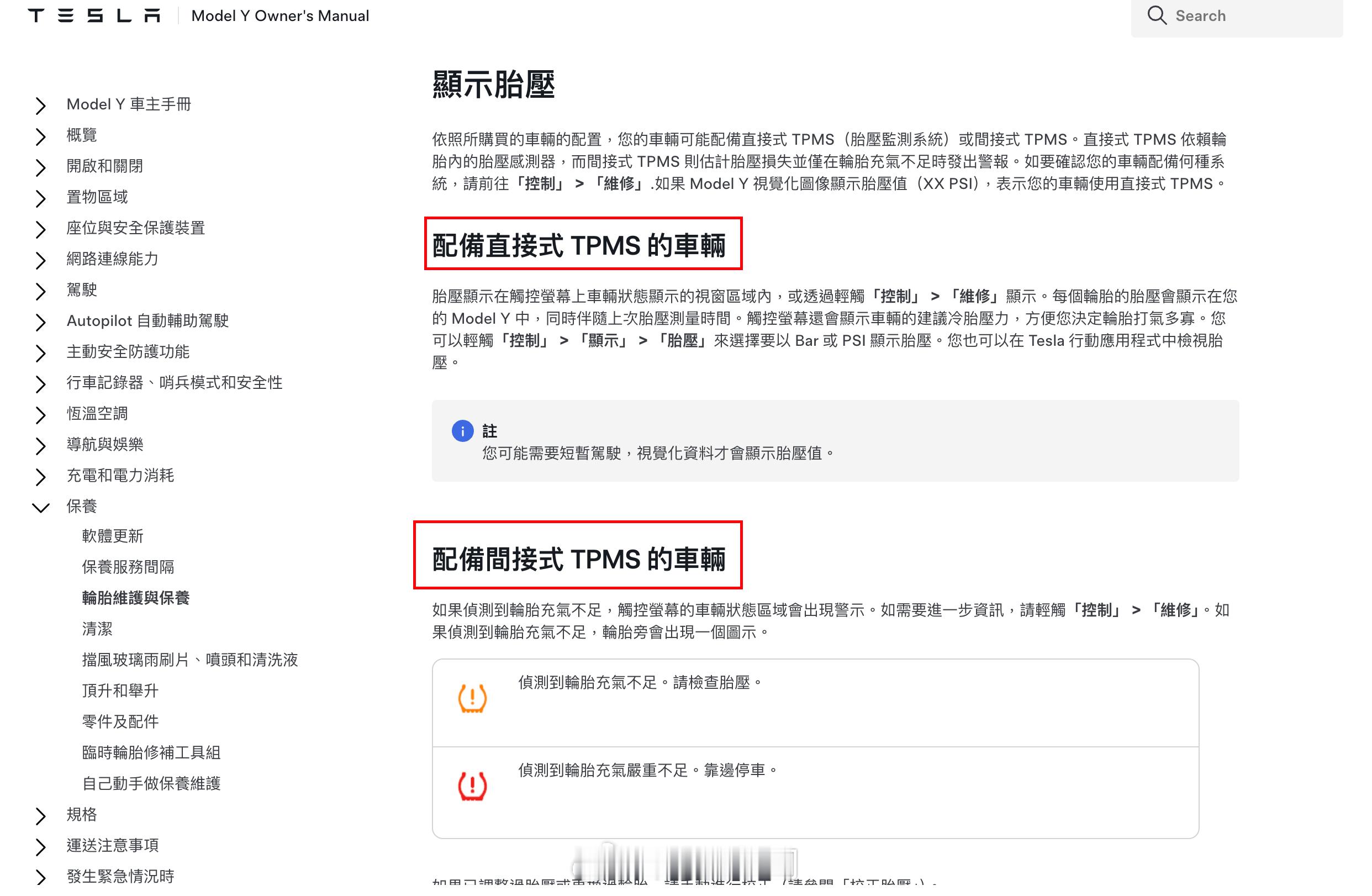1372x896 pixels.
Task: Expand the 充電和電力消耗 chevron
Action: pos(40,476)
